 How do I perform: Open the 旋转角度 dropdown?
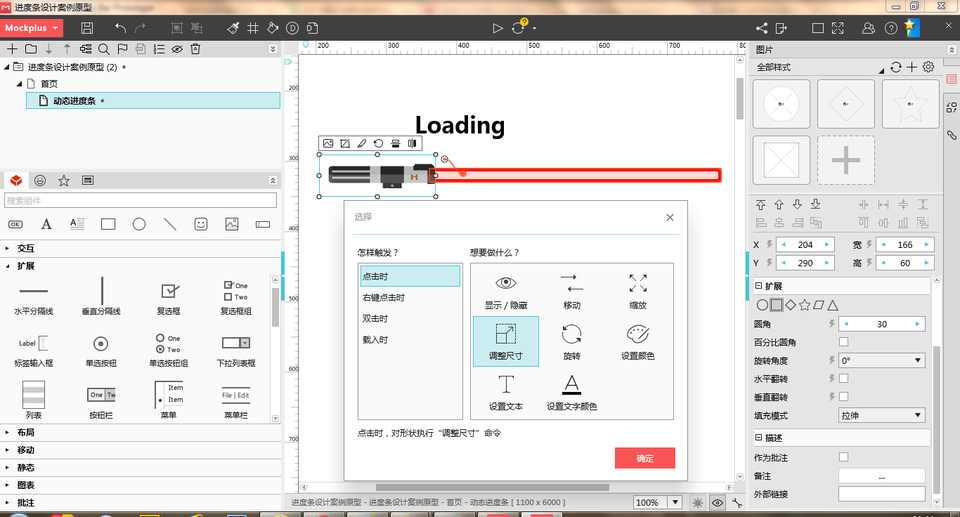tap(881, 360)
